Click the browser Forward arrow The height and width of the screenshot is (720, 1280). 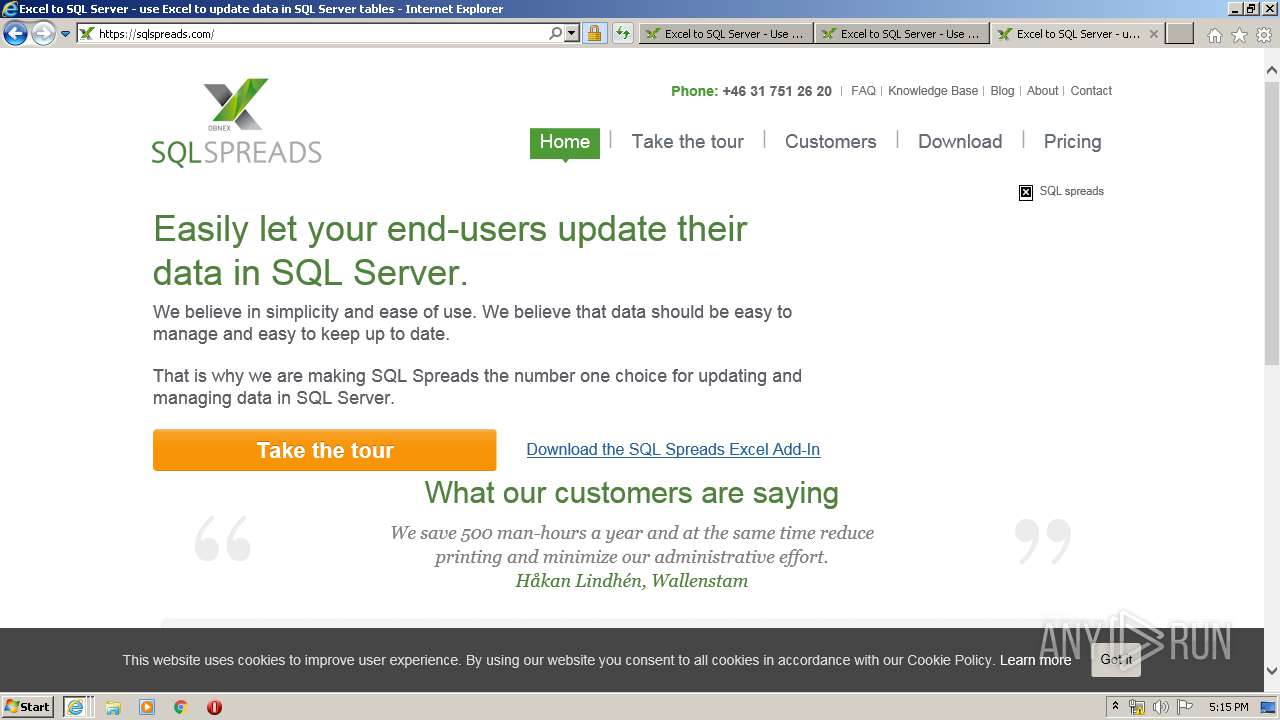(43, 33)
